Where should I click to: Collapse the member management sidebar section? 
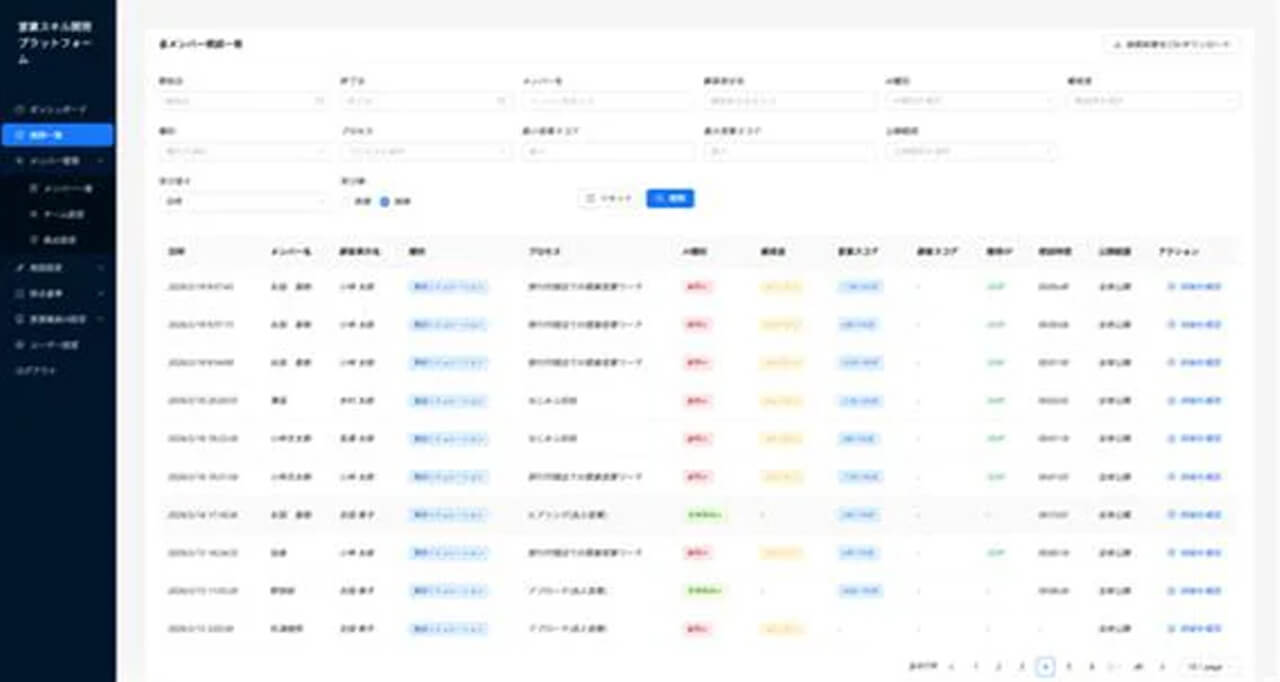click(101, 160)
